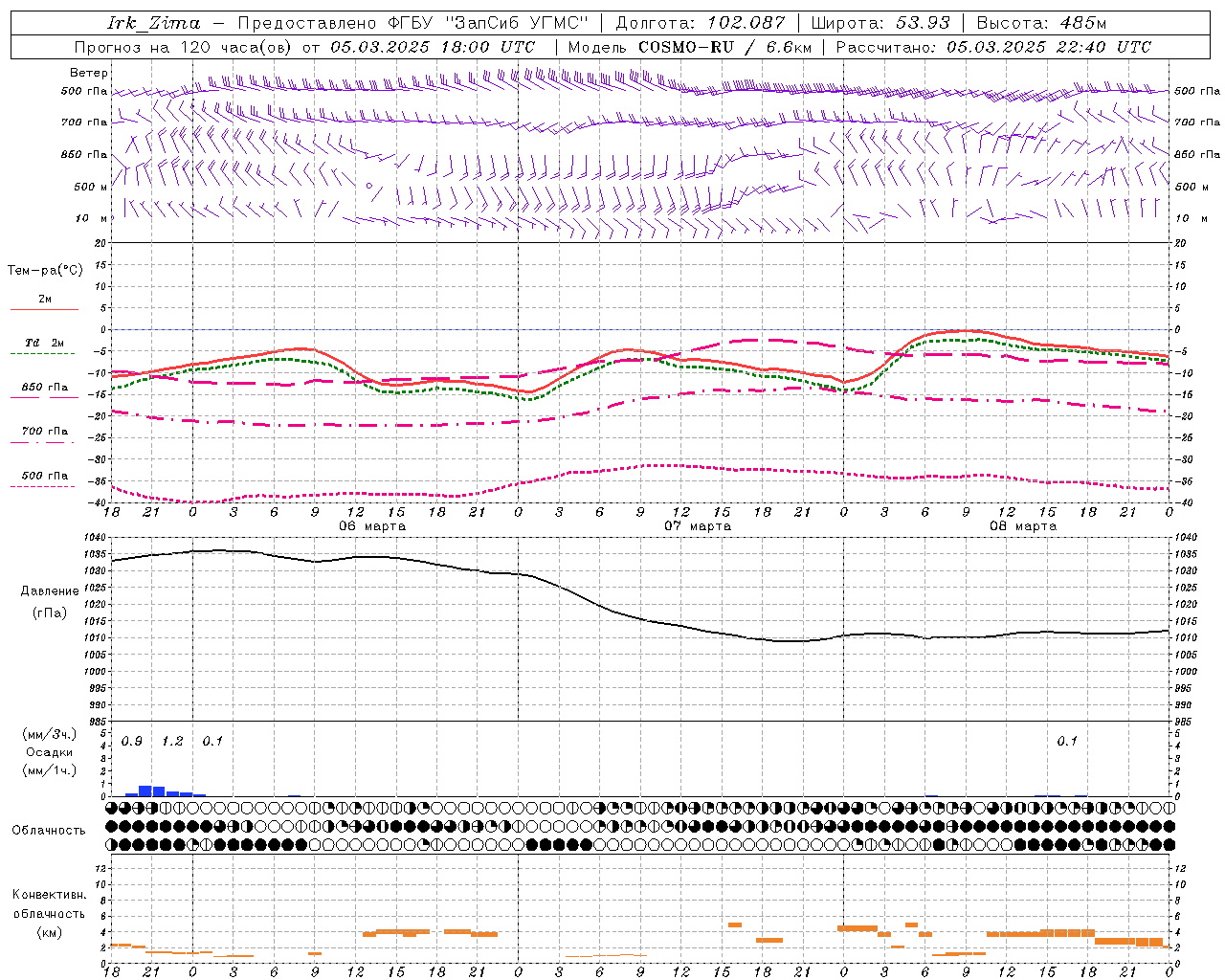Select the Тем-ра(°C) temperature panel label
The image size is (1225, 980).
point(45,270)
